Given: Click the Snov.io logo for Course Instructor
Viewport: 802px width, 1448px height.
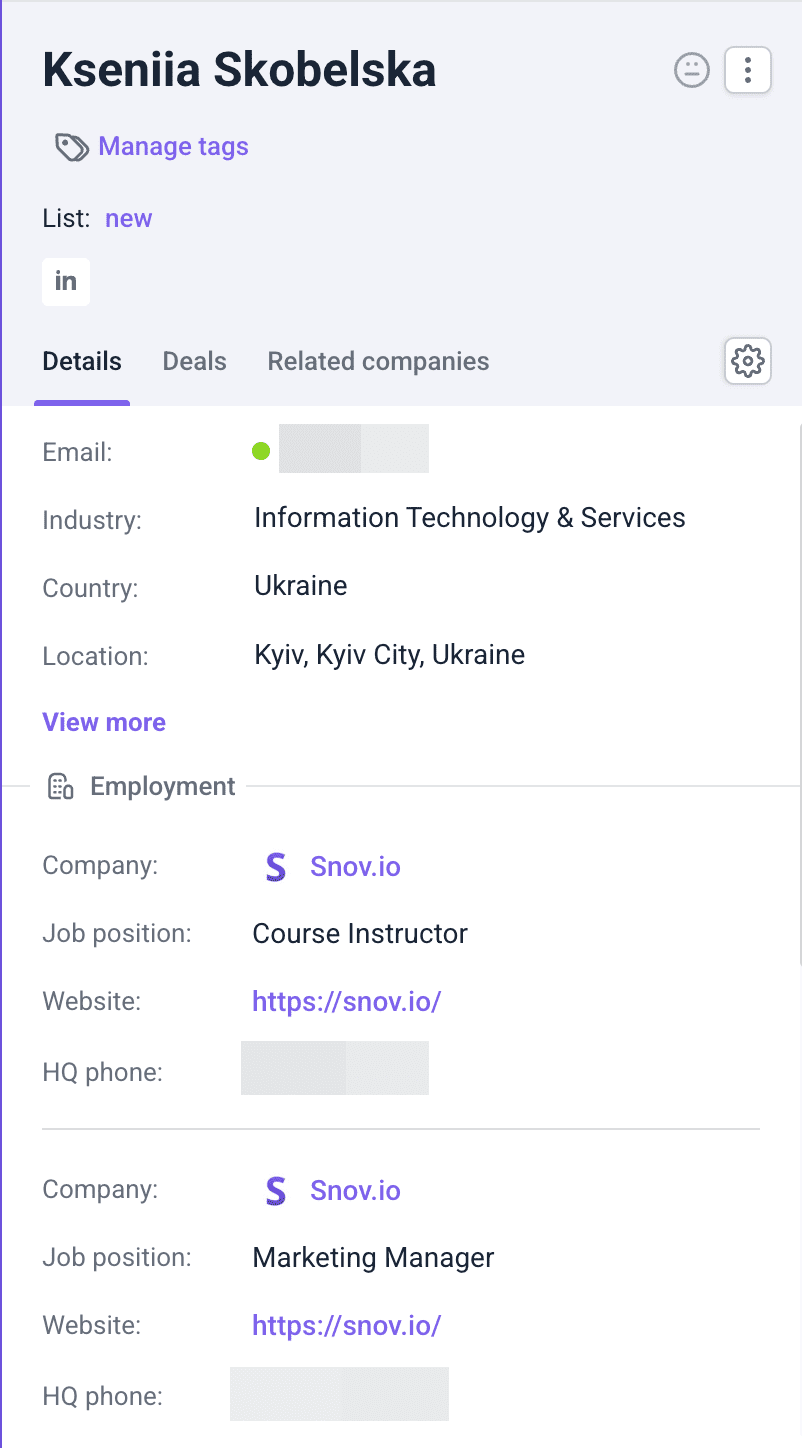Looking at the screenshot, I should tap(275, 867).
